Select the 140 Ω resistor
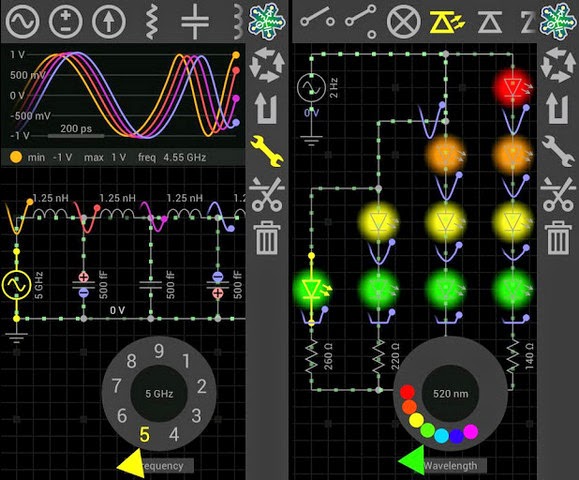Screen dimensions: 579x480 point(513,356)
